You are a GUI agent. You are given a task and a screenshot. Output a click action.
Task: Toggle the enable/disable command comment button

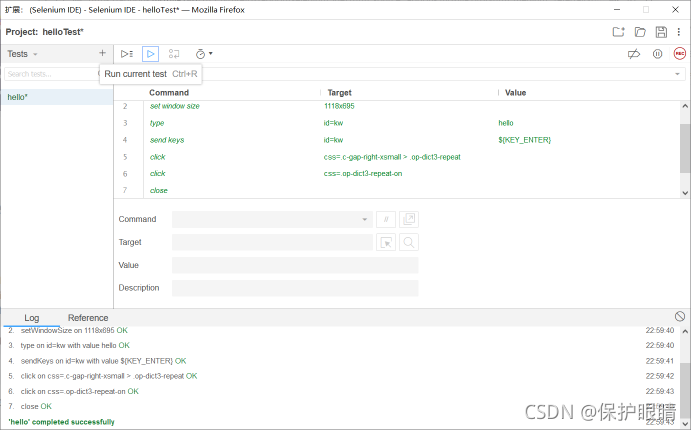386,219
